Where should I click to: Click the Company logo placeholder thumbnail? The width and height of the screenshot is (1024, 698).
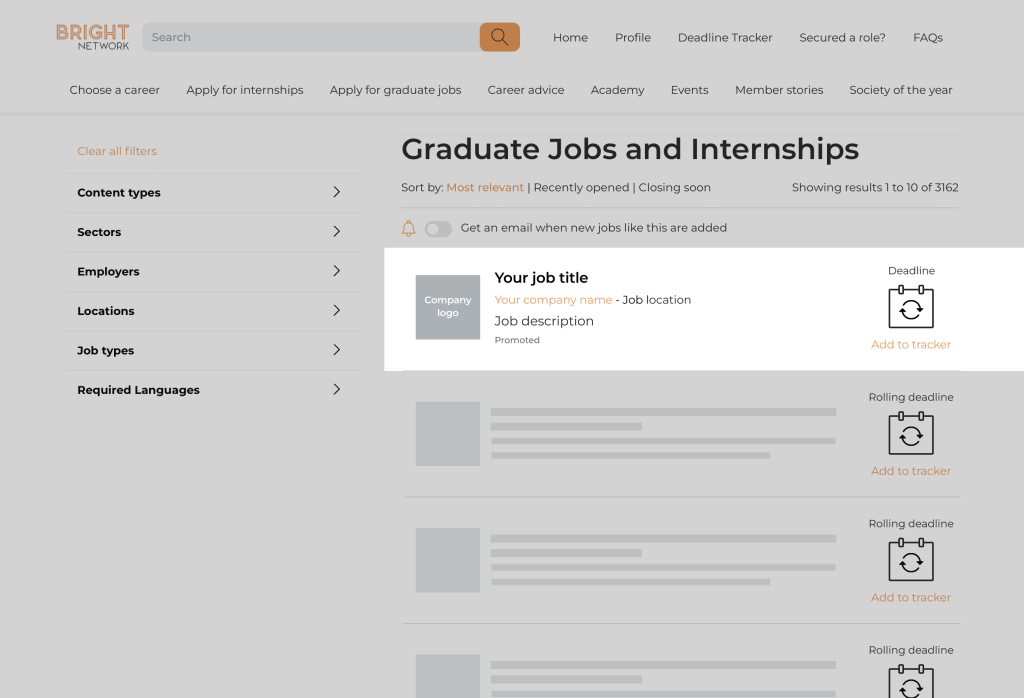(x=448, y=307)
